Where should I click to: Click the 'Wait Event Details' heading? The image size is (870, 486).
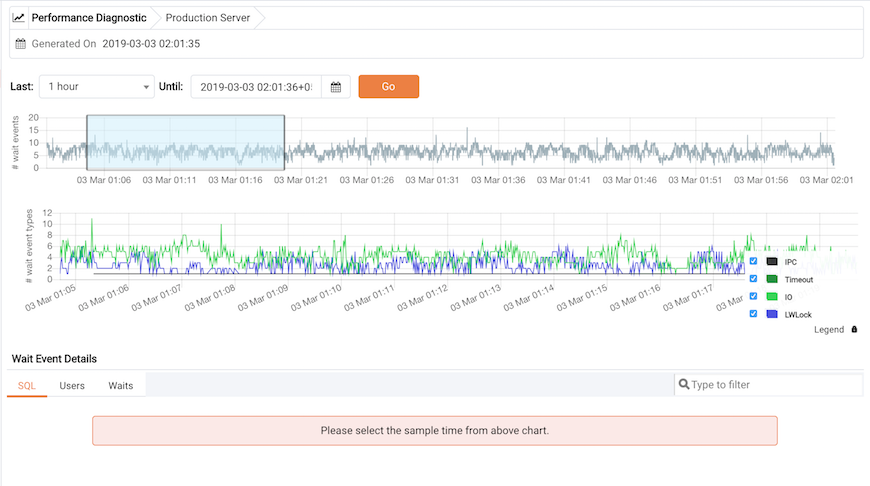tap(54, 359)
